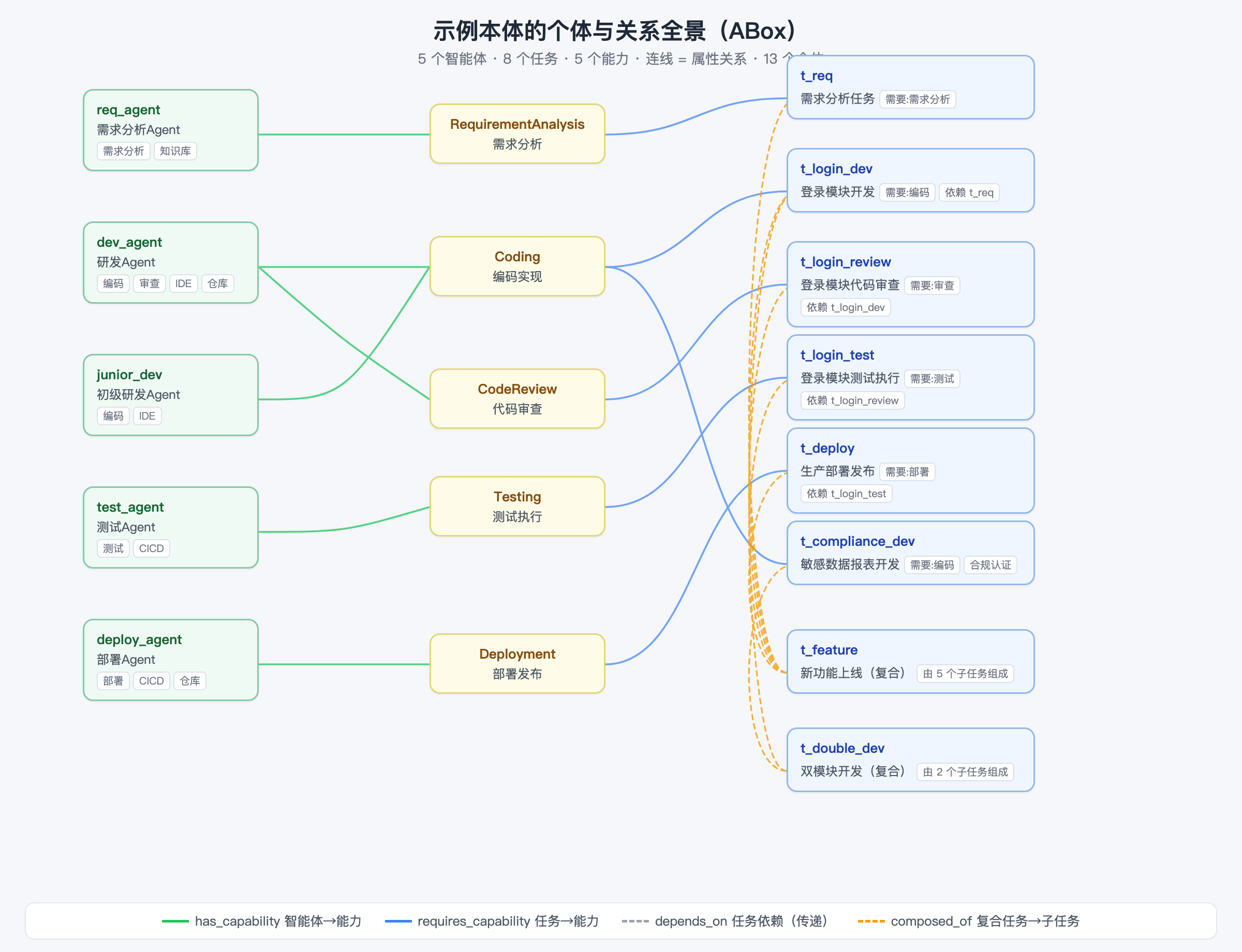1242x952 pixels.
Task: Click the t_login_test task title
Action: coord(837,355)
